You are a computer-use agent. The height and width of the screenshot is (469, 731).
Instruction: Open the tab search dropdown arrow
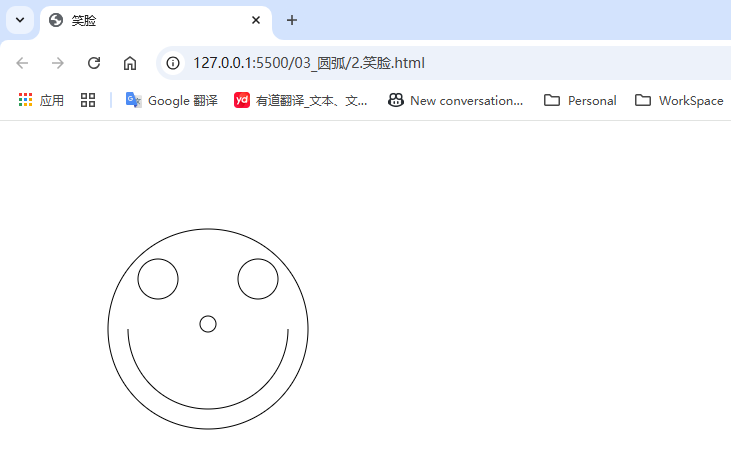[20, 20]
